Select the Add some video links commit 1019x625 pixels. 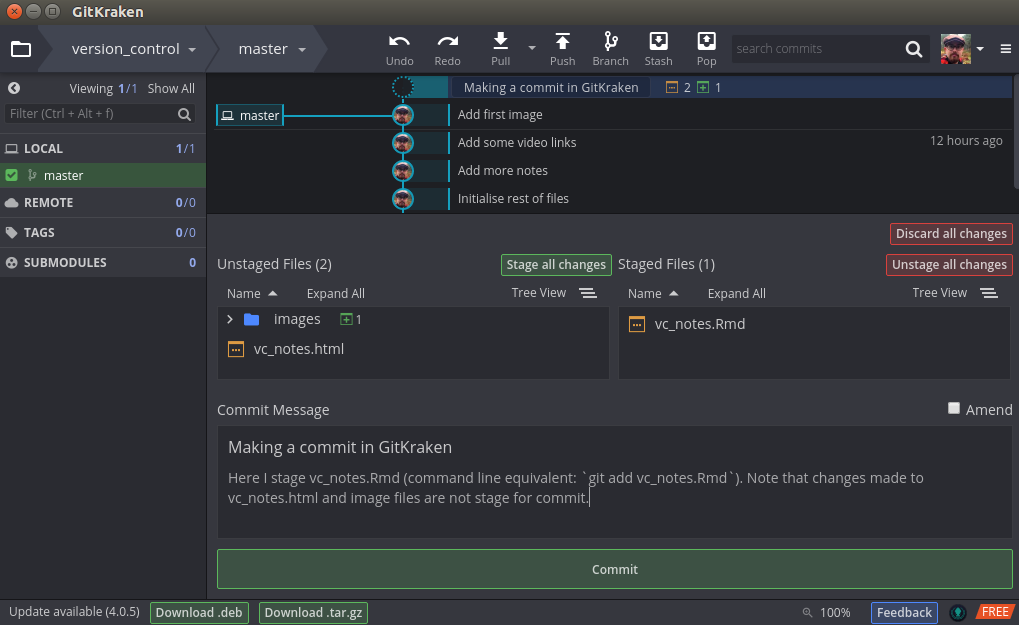tap(517, 143)
